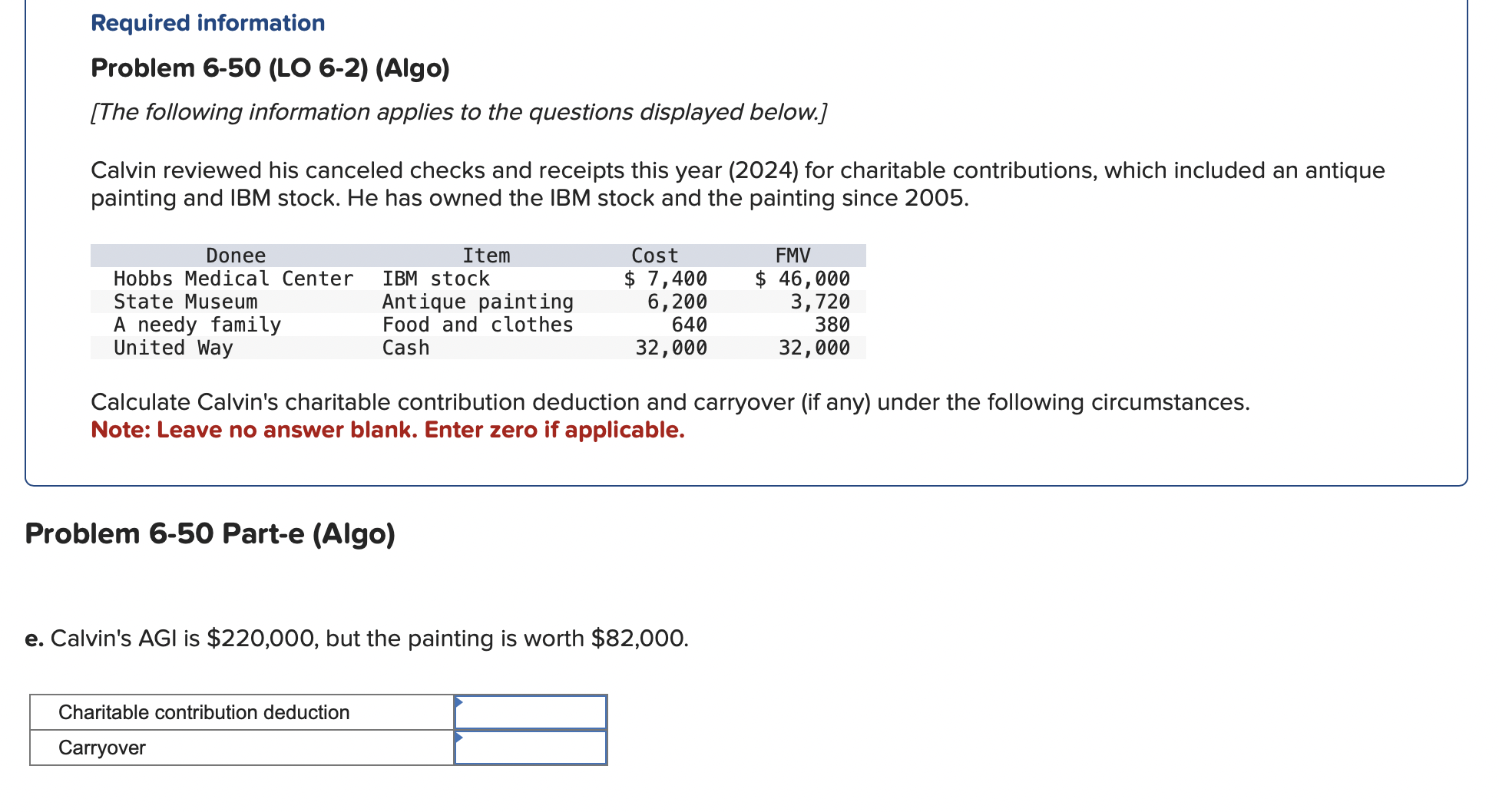Click inside the Carryover input field
Viewport: 1499px width, 812px height.
tap(530, 746)
